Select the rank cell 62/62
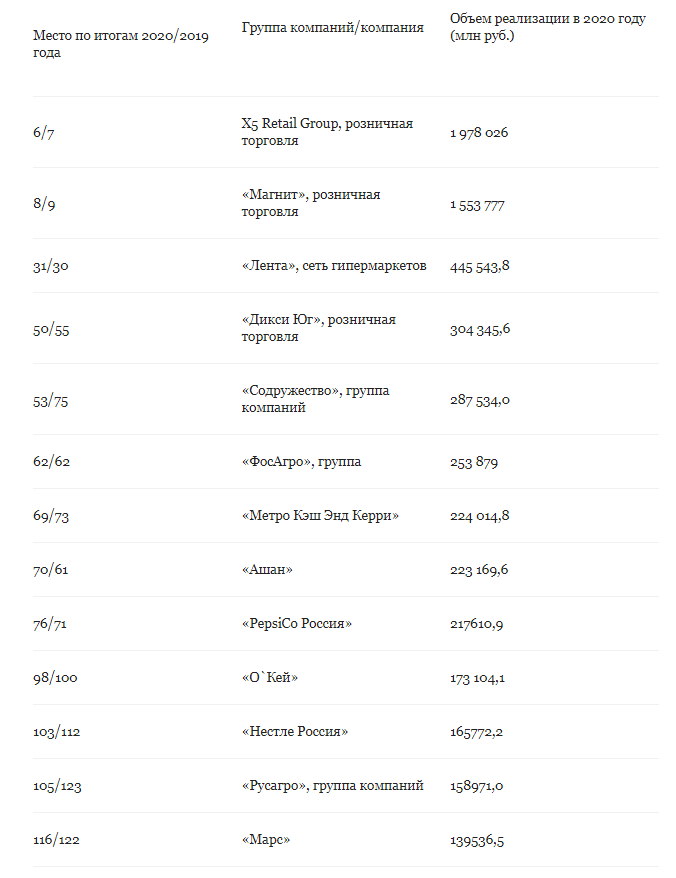The width and height of the screenshot is (676, 878). (52, 461)
